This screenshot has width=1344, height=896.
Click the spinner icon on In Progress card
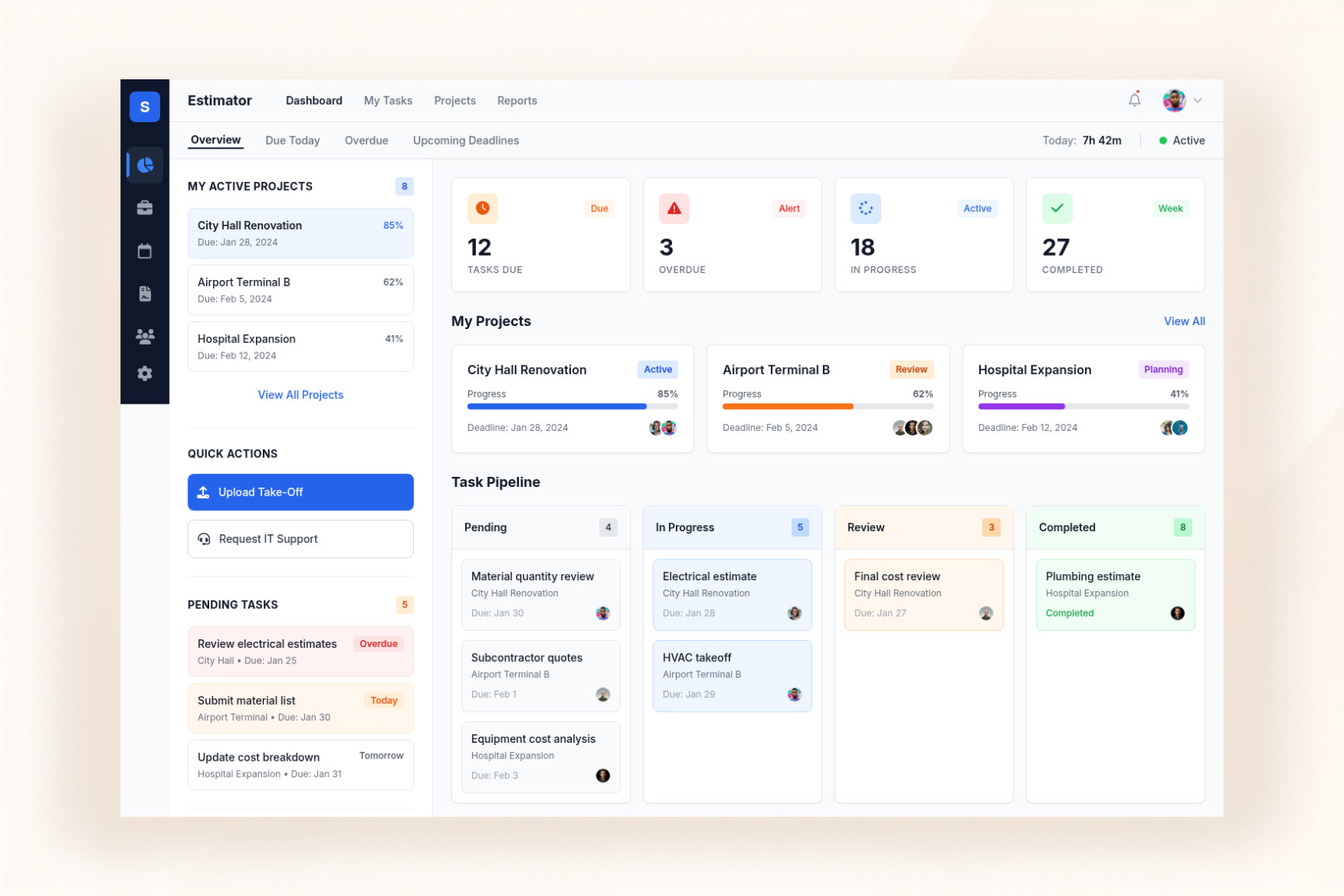(865, 208)
